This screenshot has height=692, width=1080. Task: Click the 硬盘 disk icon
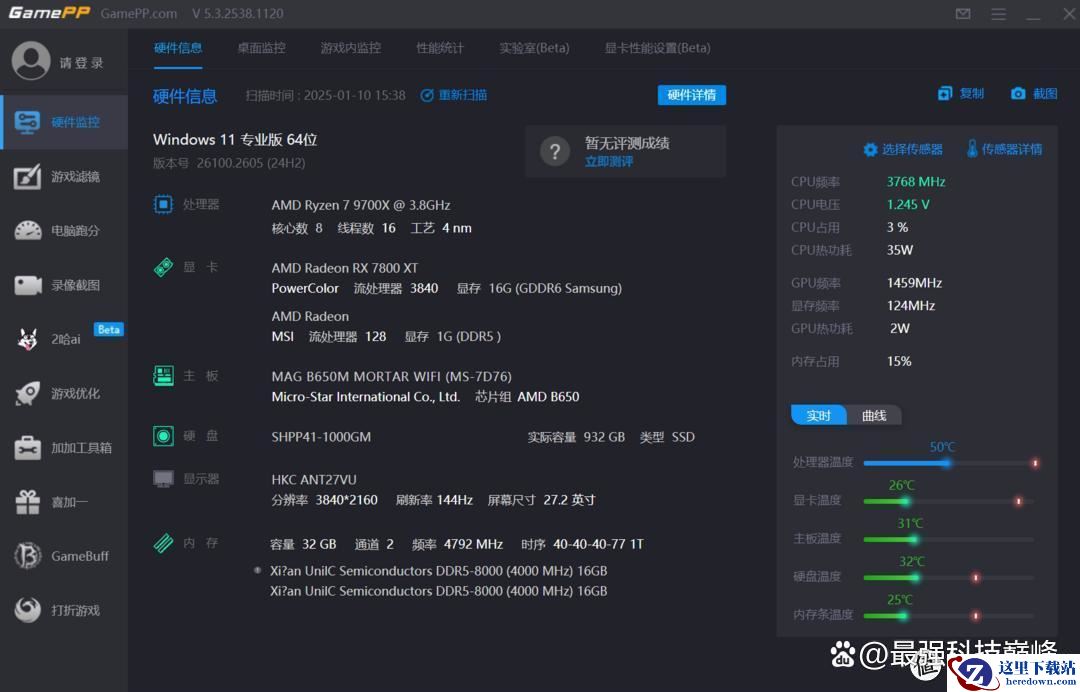(x=163, y=436)
